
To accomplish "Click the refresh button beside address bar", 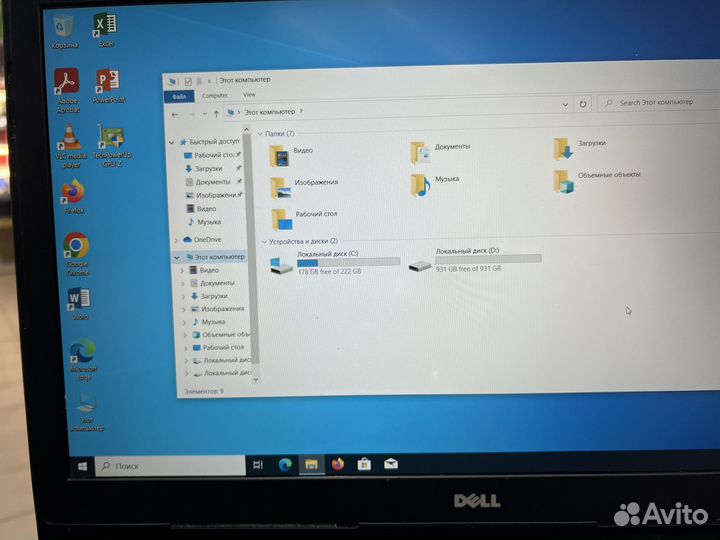I will pos(582,104).
